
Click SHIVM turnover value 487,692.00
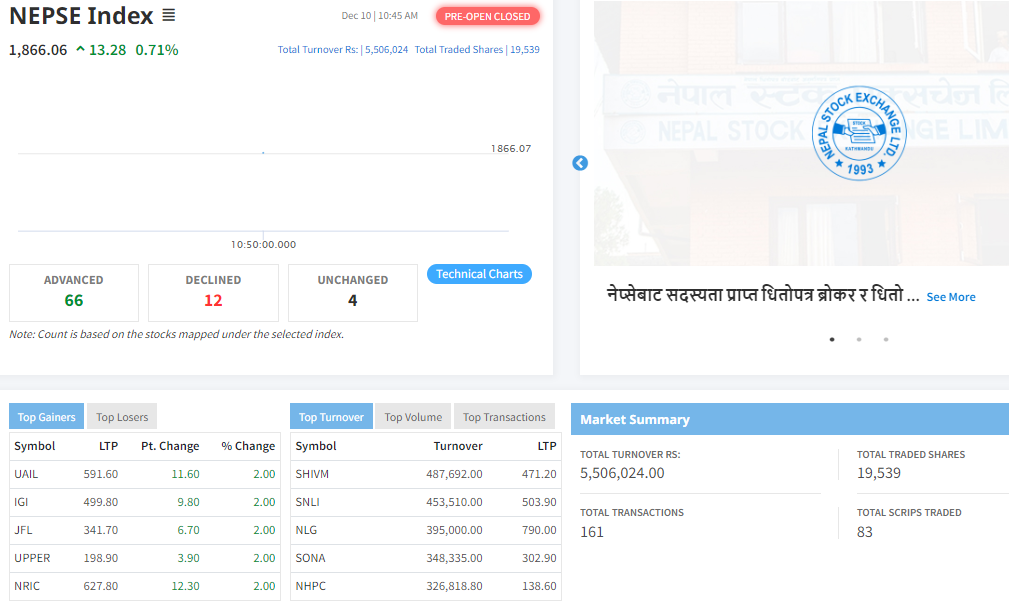click(454, 474)
